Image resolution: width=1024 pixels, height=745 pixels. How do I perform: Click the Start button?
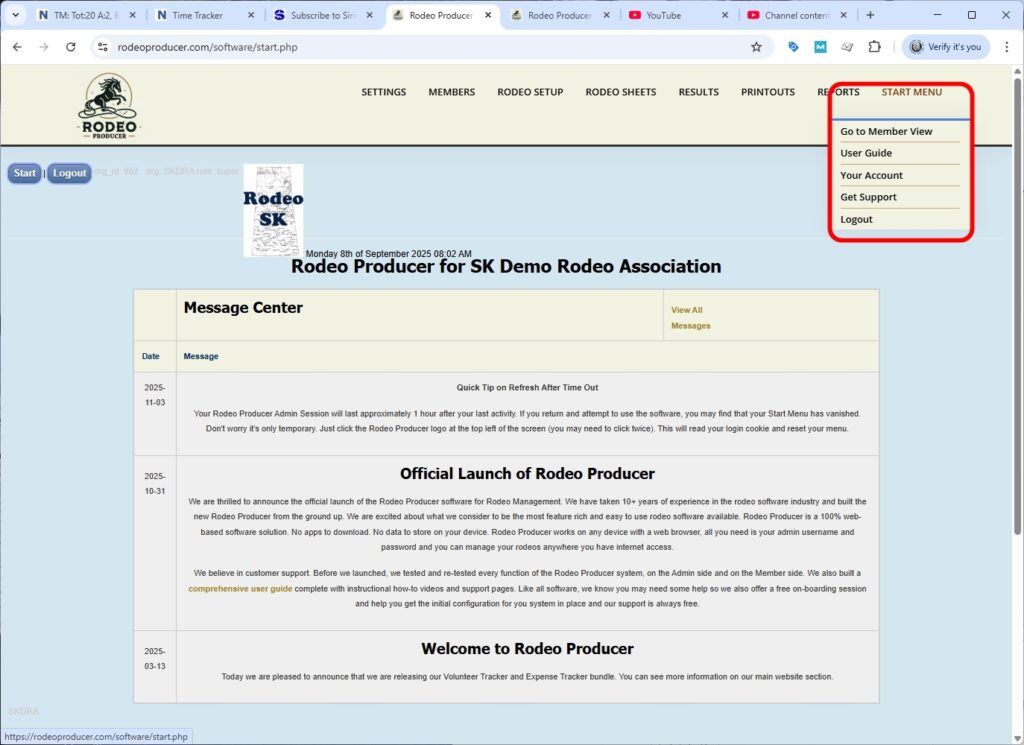tap(23, 173)
